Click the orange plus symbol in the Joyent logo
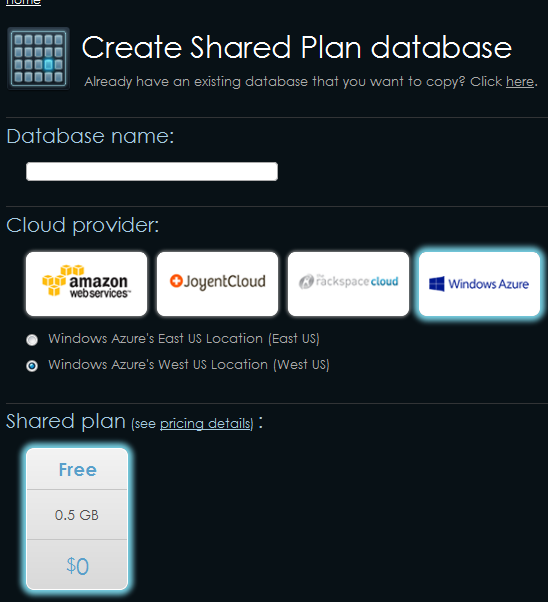 tap(176, 281)
